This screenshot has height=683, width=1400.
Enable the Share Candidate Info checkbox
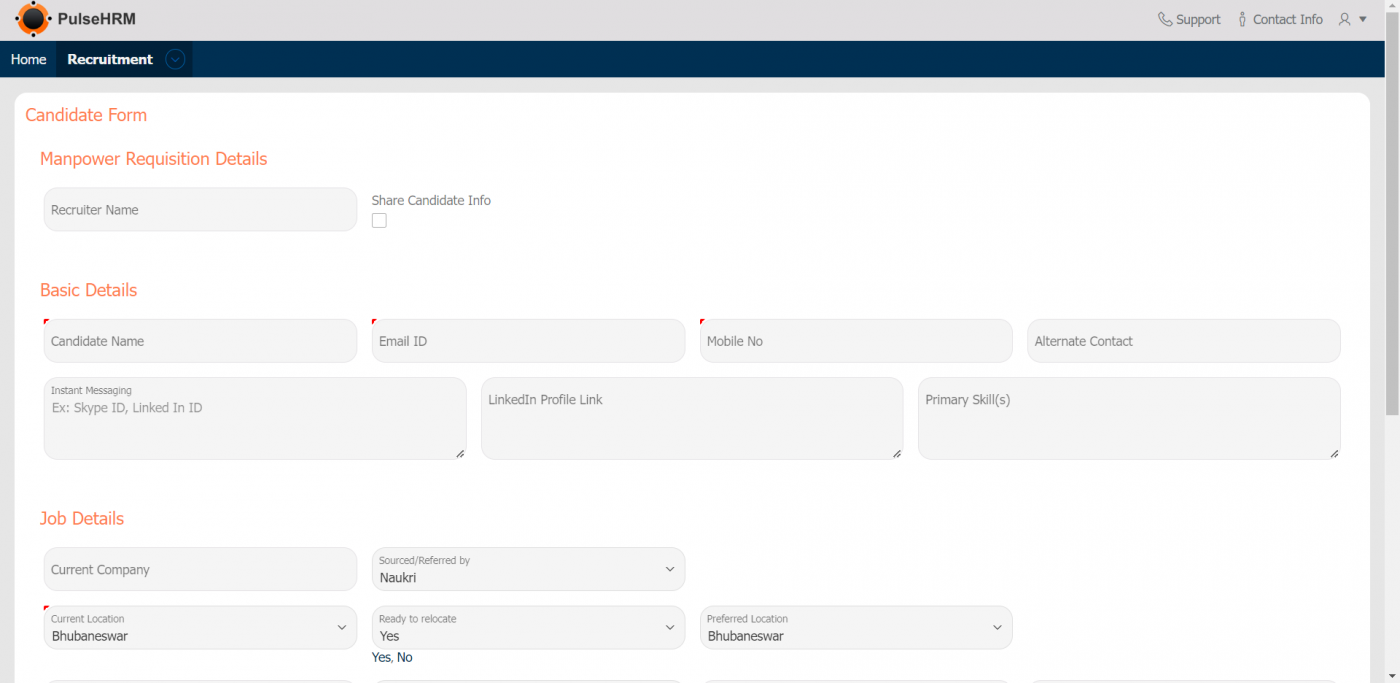click(x=379, y=220)
